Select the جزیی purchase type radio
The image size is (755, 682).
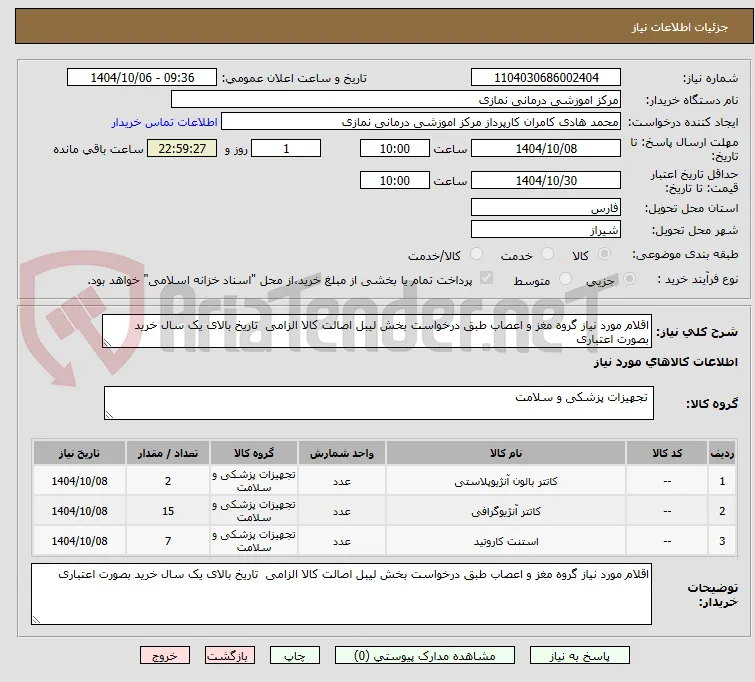[x=629, y=279]
